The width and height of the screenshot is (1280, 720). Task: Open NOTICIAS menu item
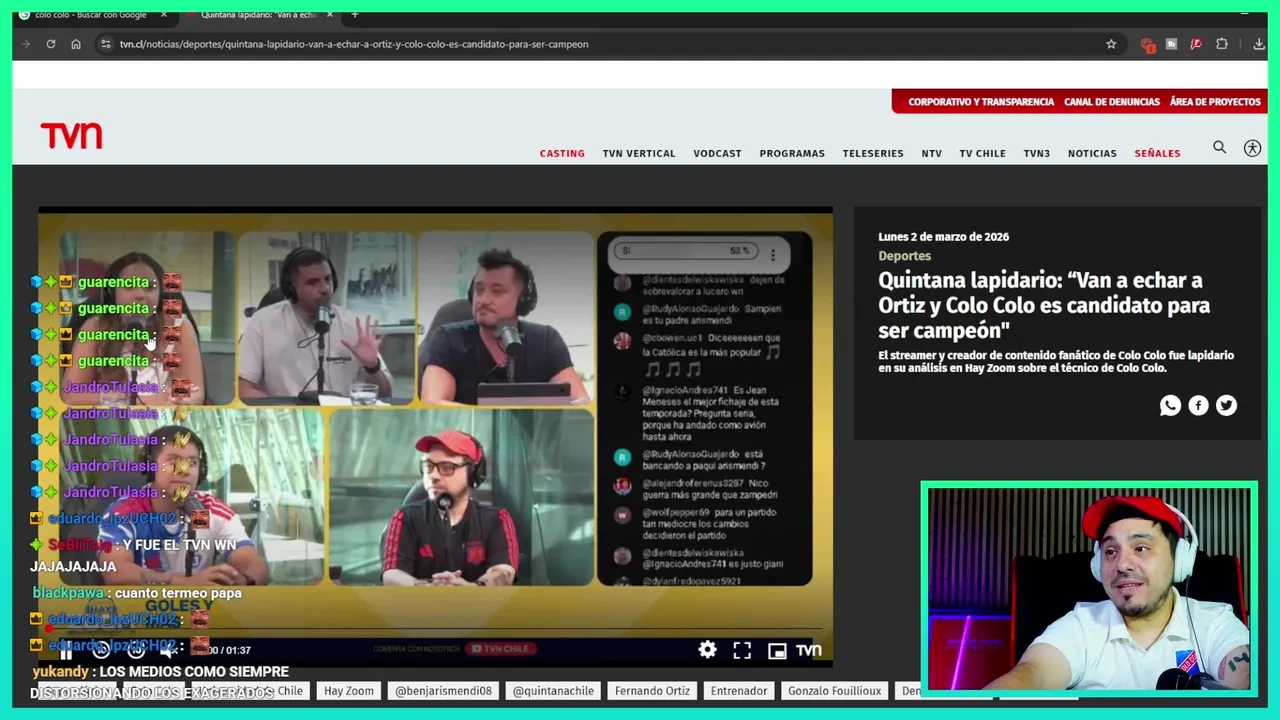tap(1092, 153)
